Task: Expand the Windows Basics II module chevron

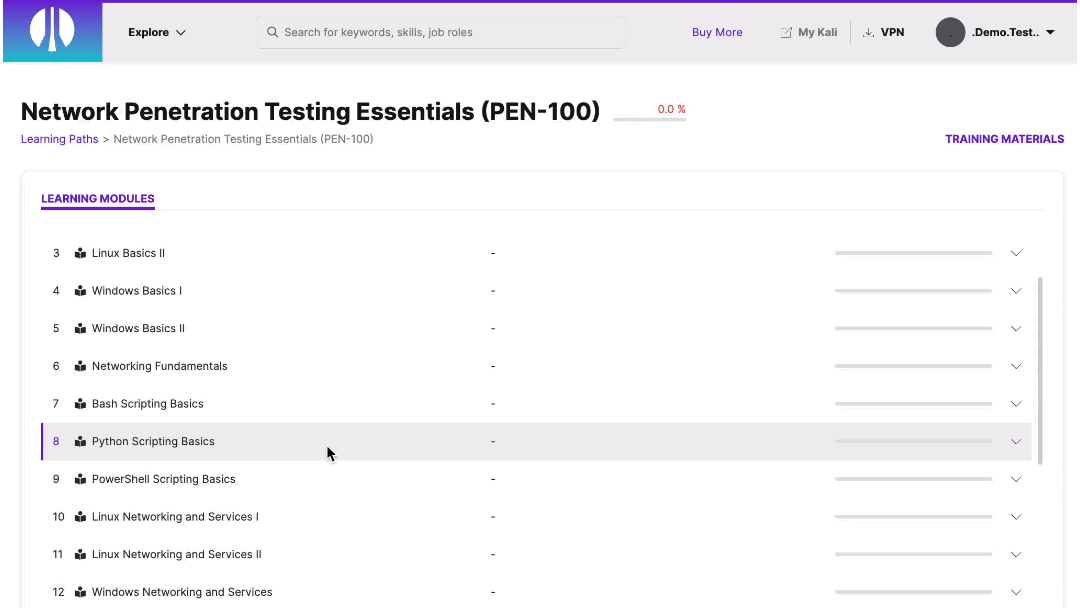Action: pos(1016,328)
